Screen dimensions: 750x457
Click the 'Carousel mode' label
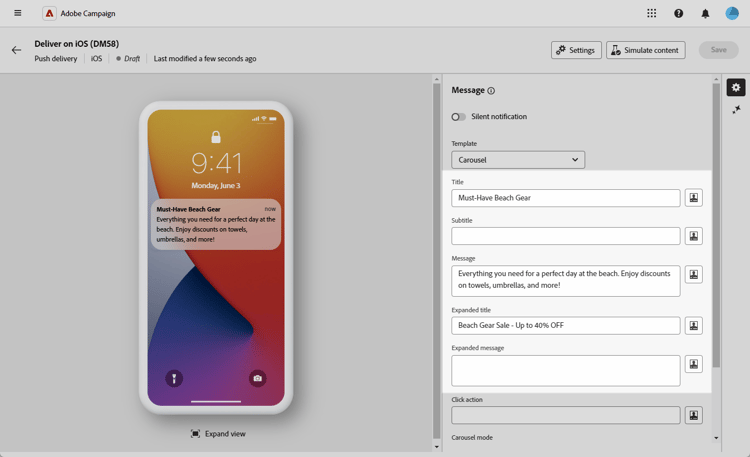472,437
